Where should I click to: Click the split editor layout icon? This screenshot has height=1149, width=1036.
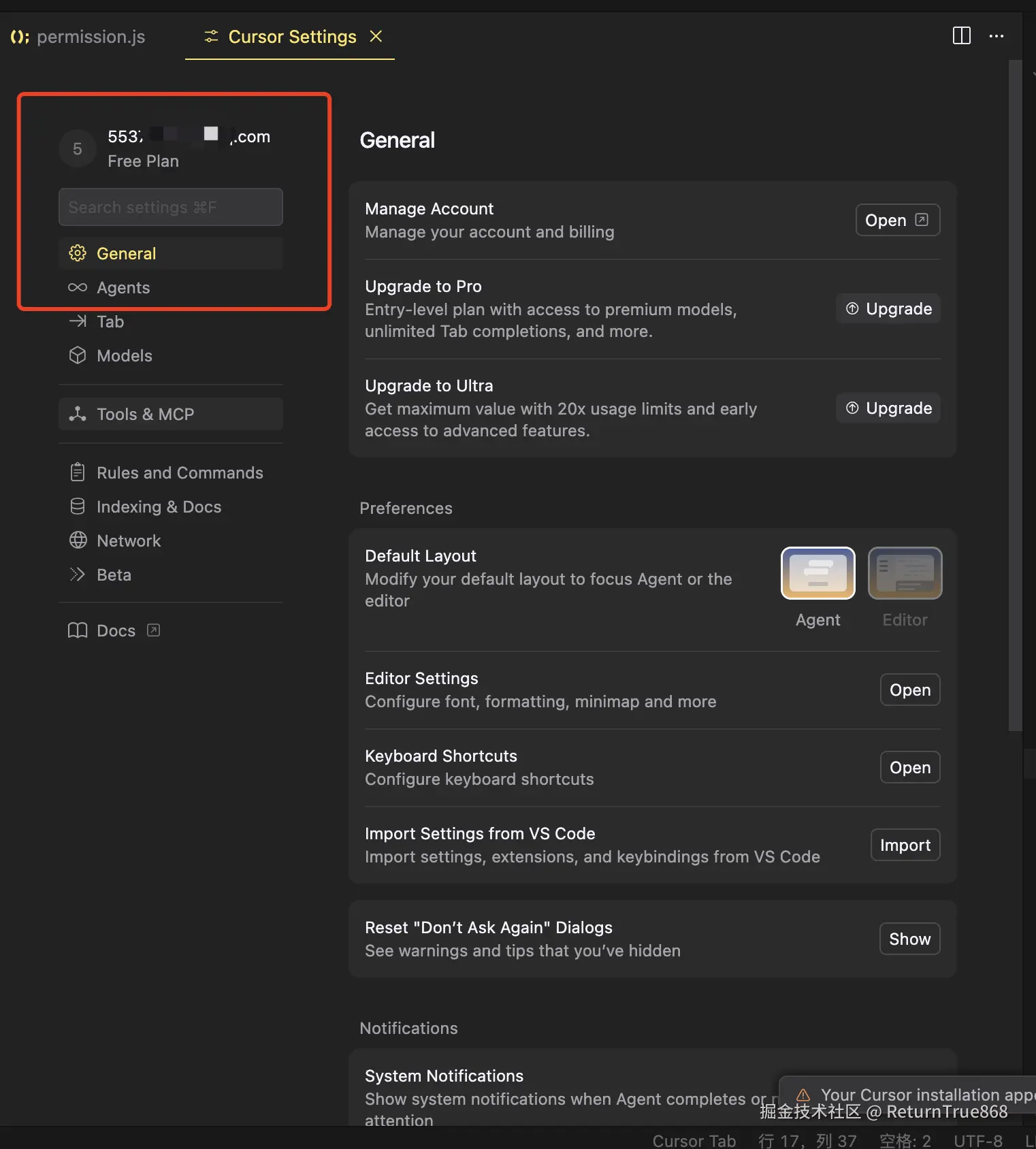pos(961,36)
